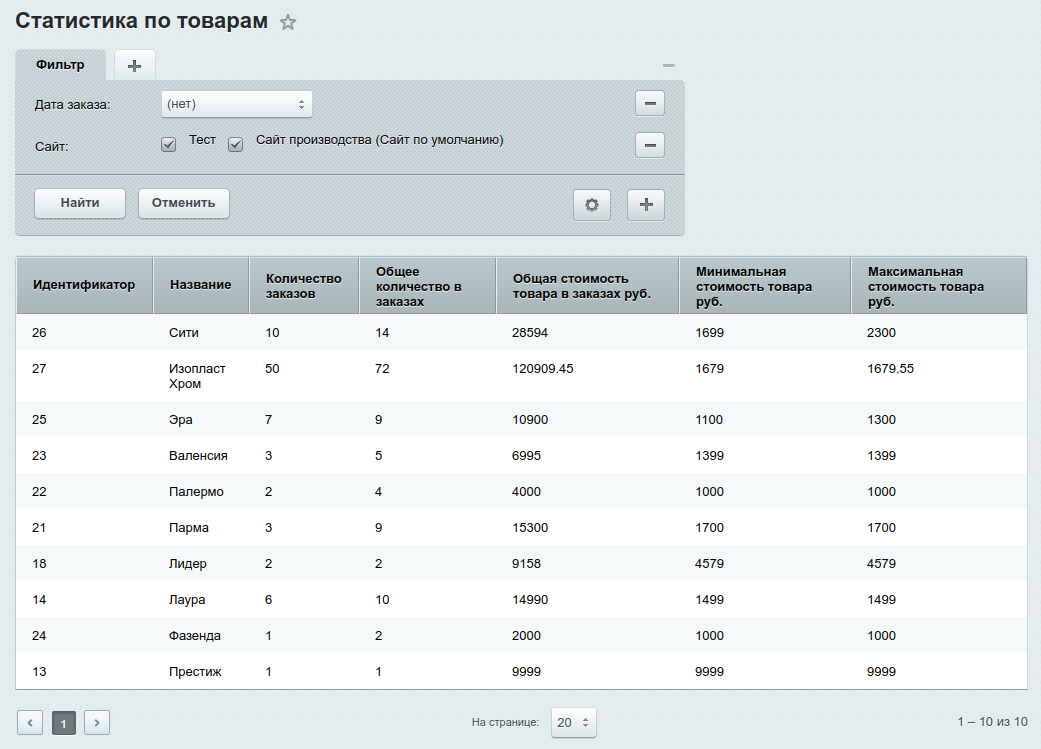The height and width of the screenshot is (749, 1041).
Task: Add filter field using bottom plus button
Action: (646, 204)
